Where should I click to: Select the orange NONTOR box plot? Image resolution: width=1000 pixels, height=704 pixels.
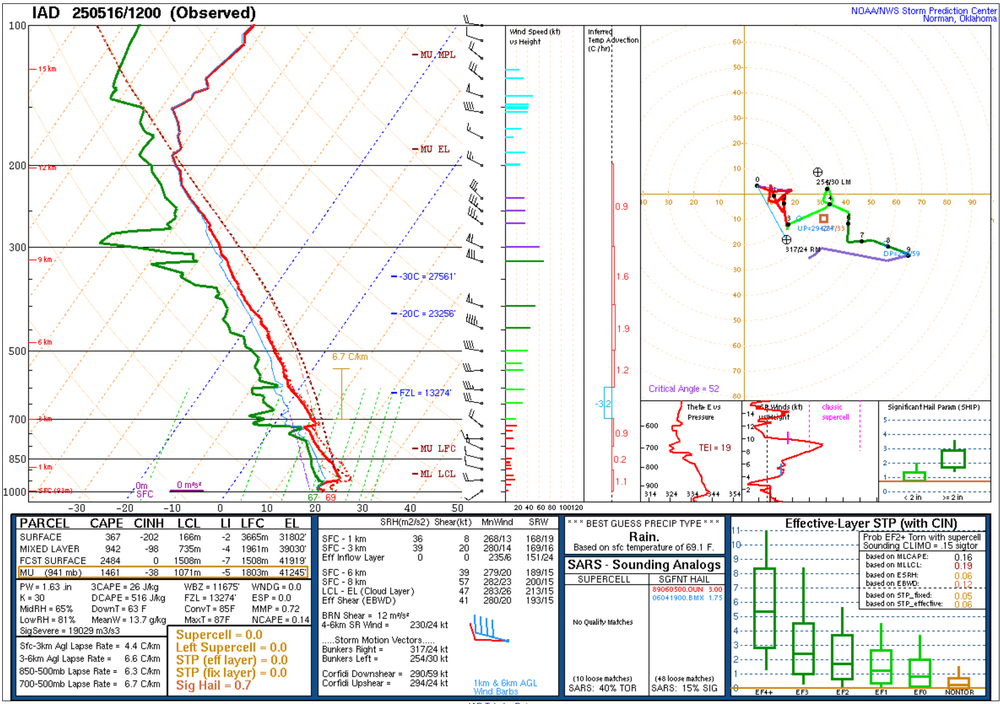(x=958, y=681)
